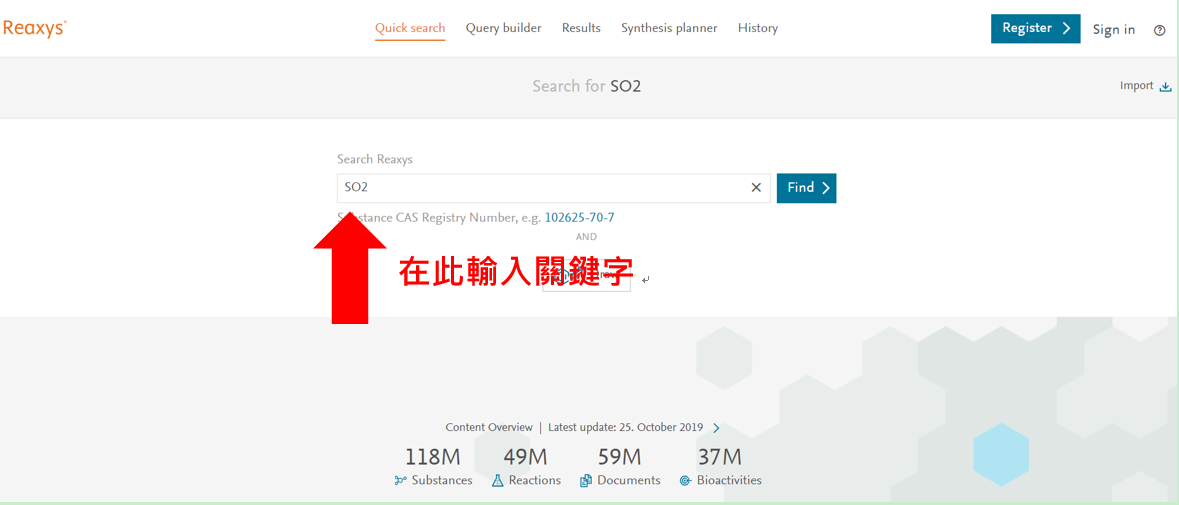Go to the Results tab
Viewport: 1179px width, 505px height.
click(581, 29)
